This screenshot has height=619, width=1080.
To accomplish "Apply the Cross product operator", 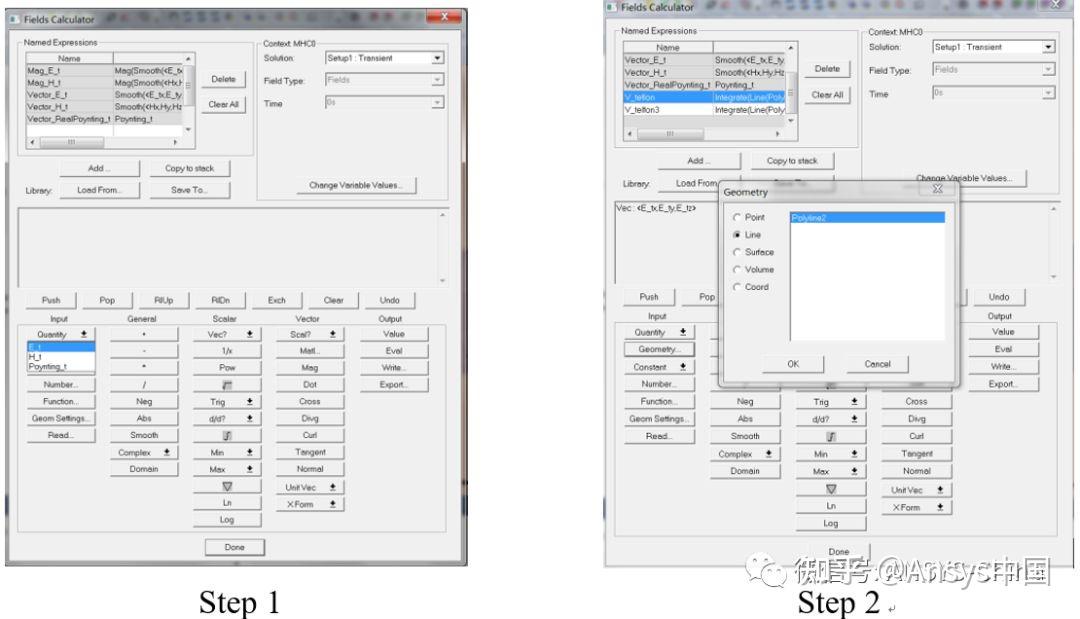I will (x=310, y=401).
